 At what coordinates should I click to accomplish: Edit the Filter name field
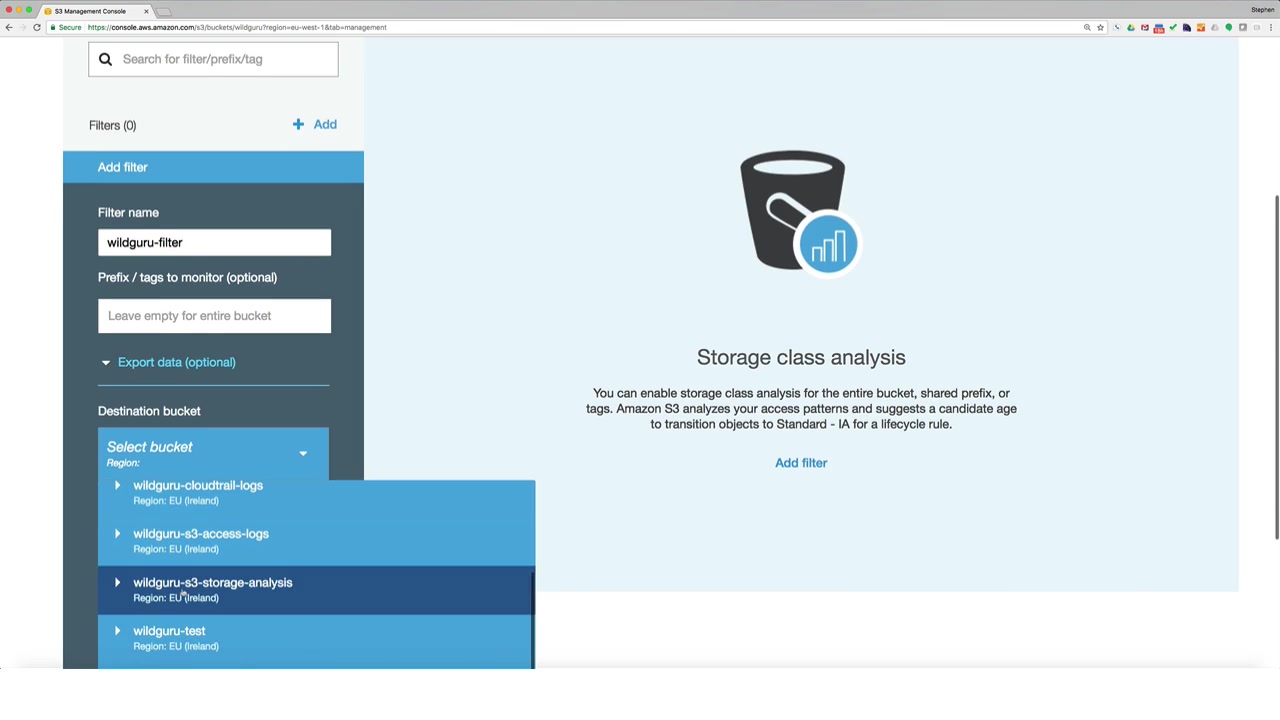(214, 243)
